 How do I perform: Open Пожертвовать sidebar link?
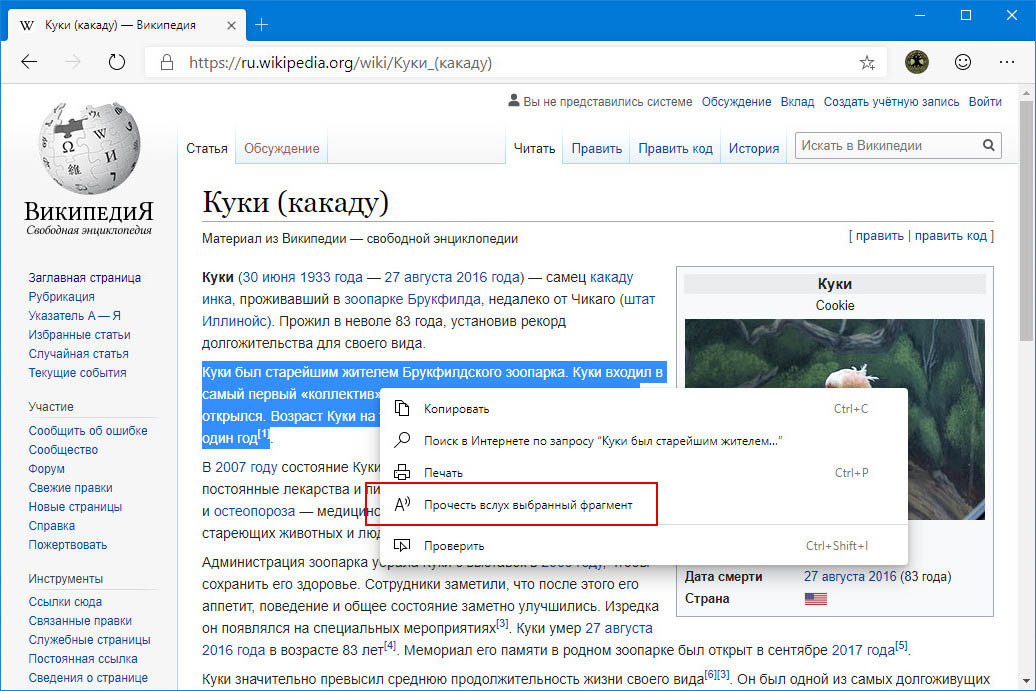[x=68, y=545]
